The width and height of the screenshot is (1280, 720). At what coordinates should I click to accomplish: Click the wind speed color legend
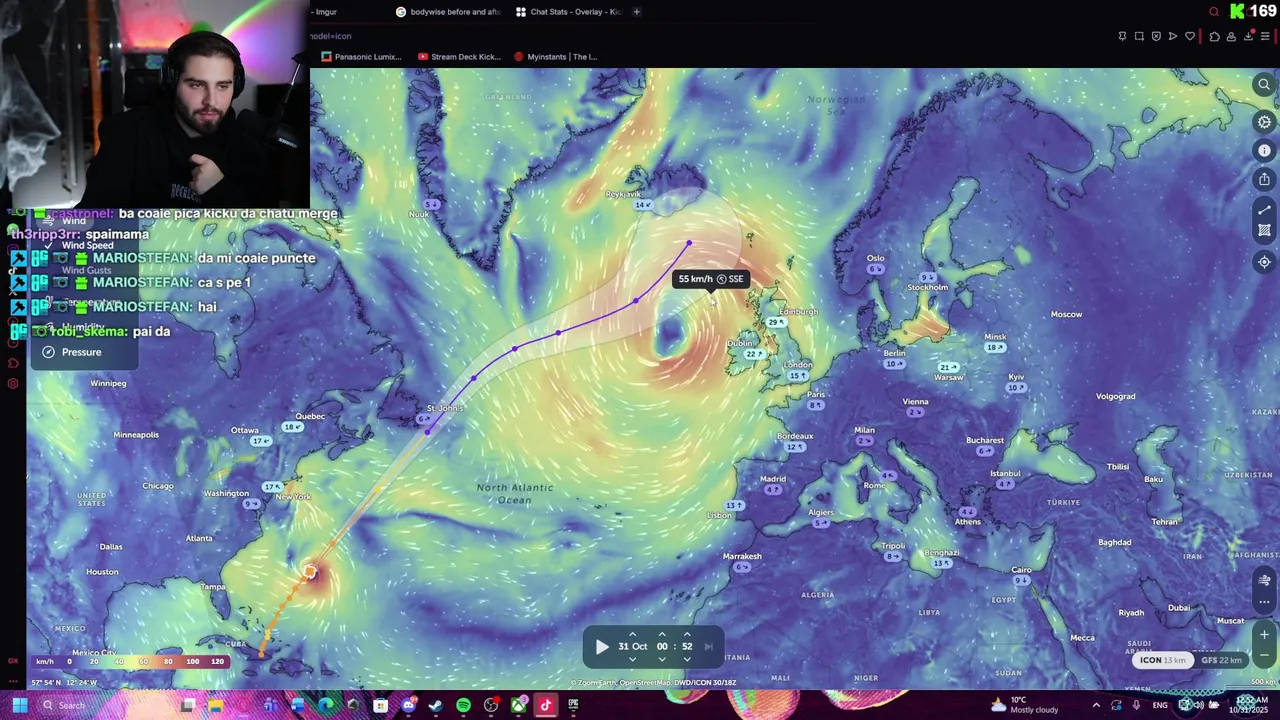tap(130, 661)
